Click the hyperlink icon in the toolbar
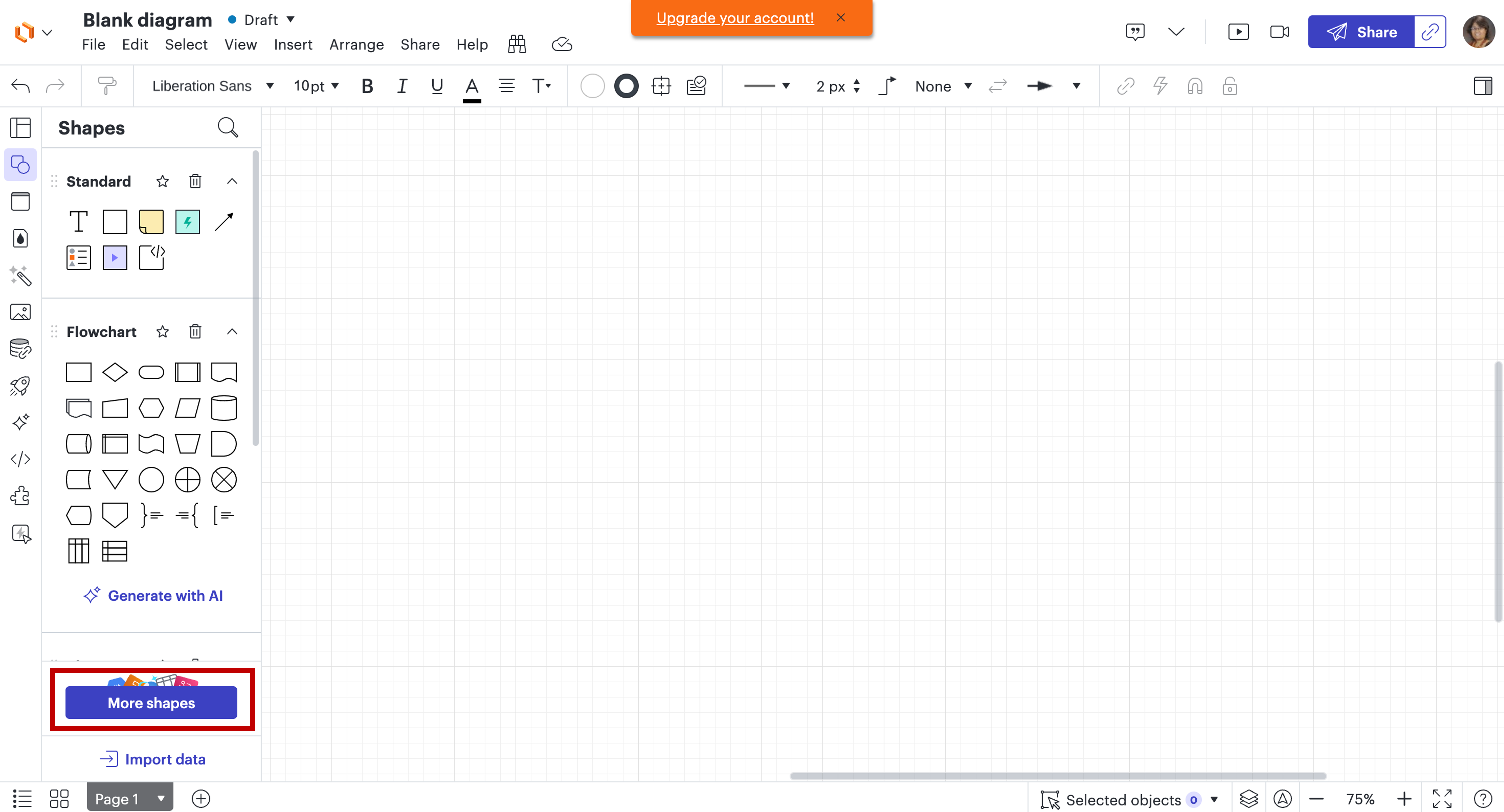Image resolution: width=1504 pixels, height=812 pixels. coord(1126,86)
